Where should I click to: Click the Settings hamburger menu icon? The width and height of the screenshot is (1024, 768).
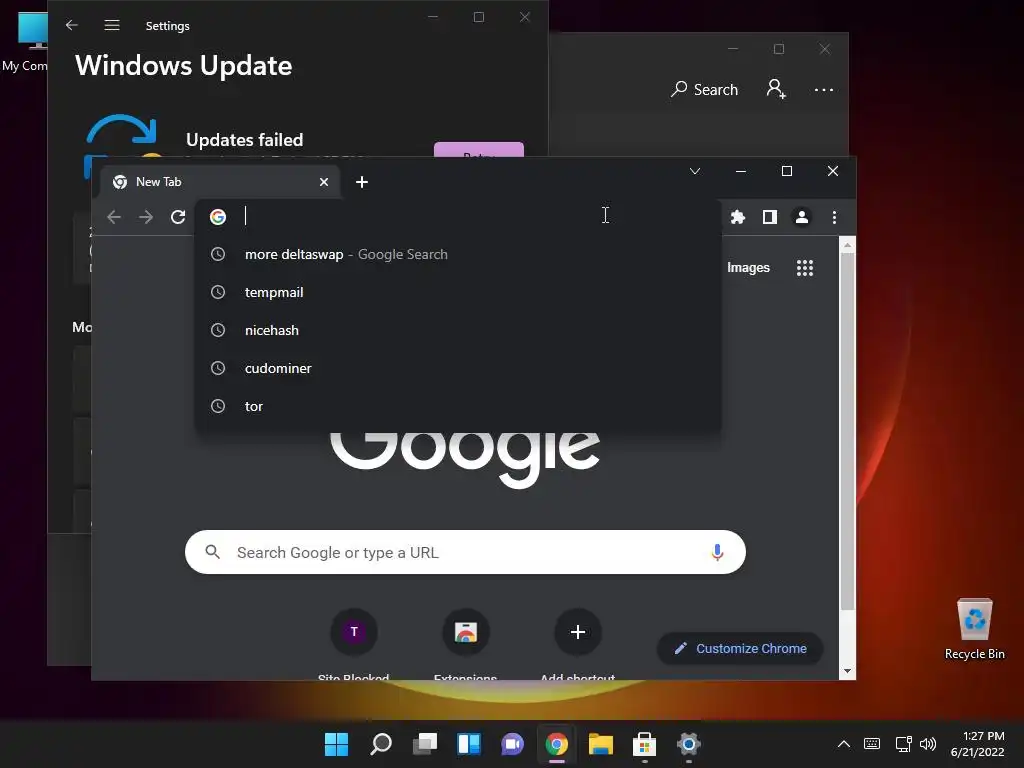coord(112,25)
